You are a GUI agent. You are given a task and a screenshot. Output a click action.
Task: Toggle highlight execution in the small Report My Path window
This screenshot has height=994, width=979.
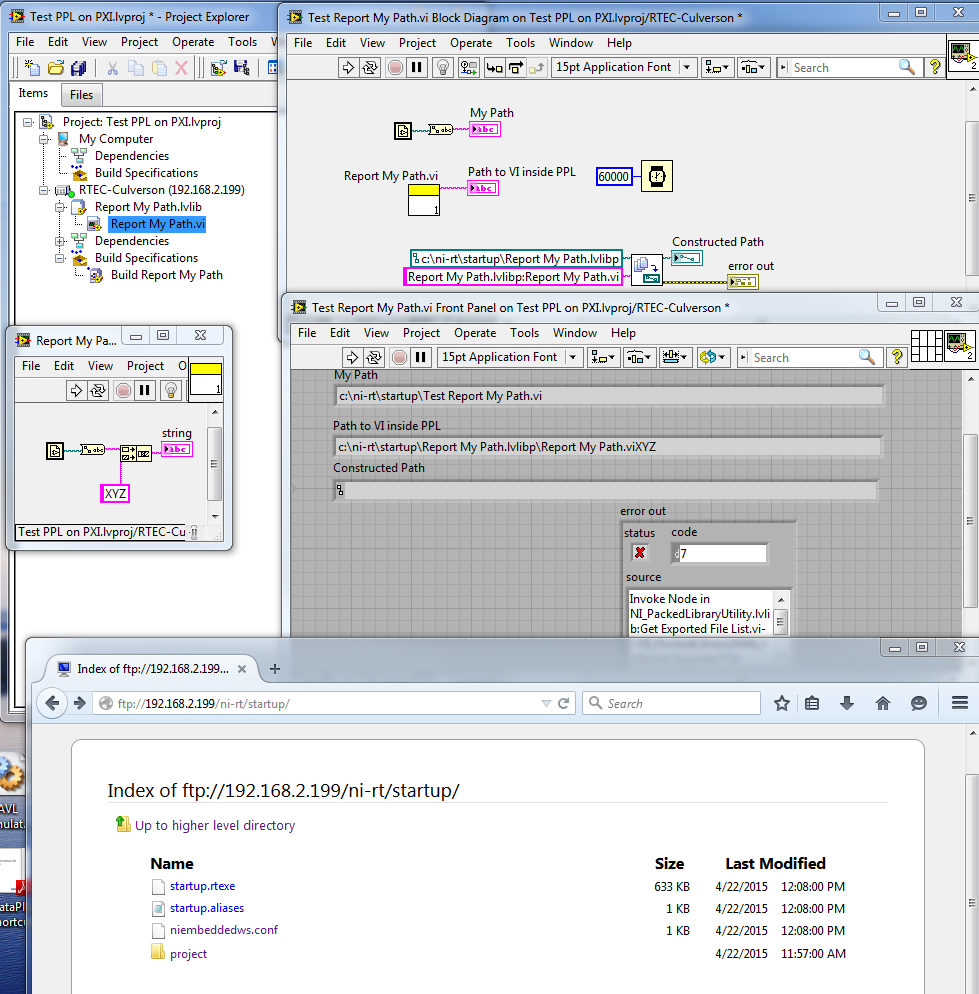click(x=170, y=390)
